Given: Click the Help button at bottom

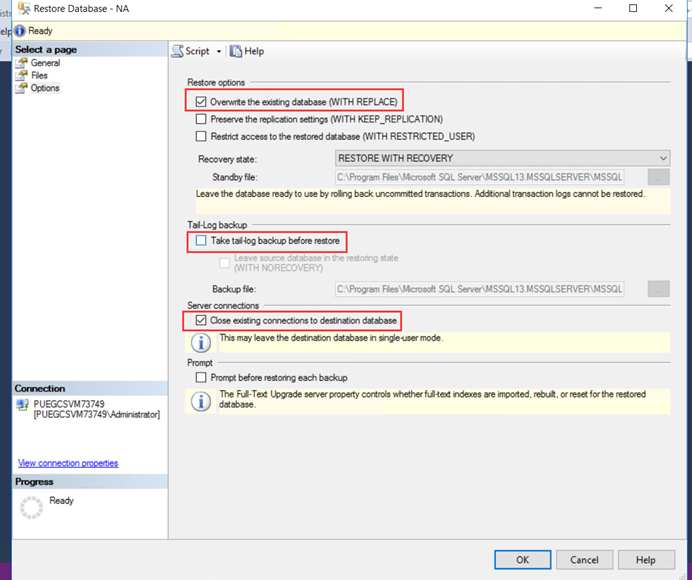Looking at the screenshot, I should (645, 560).
